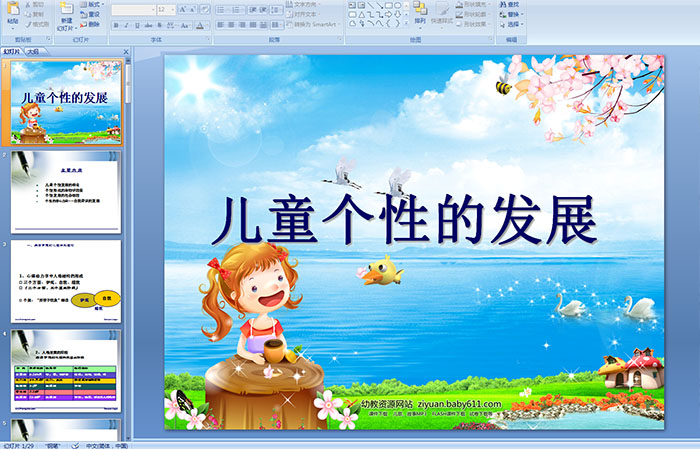700x449 pixels.
Task: Toggle Strikethrough formatting
Action: click(x=148, y=25)
